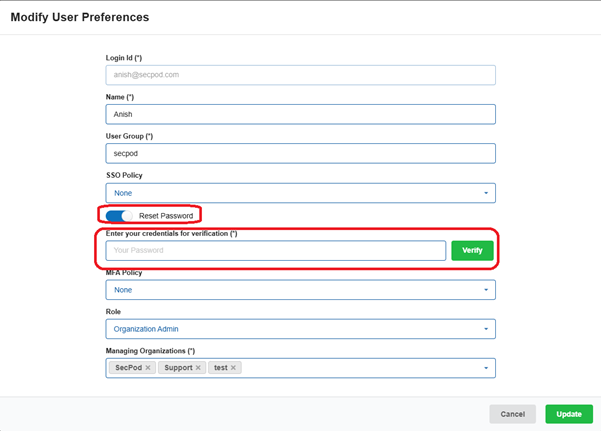Remove the SecPod organization tag

[x=148, y=368]
